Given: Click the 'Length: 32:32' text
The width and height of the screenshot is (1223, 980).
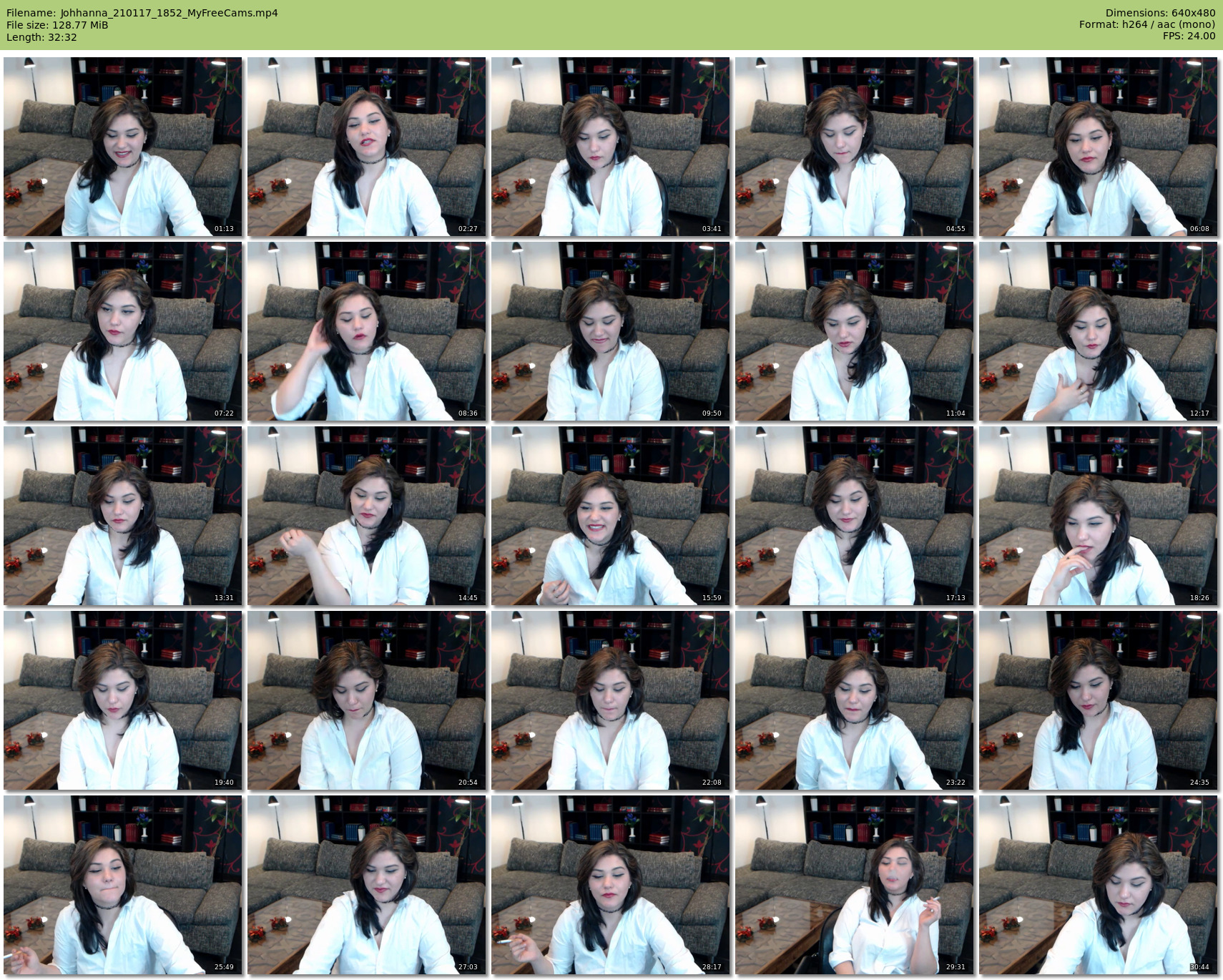Looking at the screenshot, I should [41, 37].
